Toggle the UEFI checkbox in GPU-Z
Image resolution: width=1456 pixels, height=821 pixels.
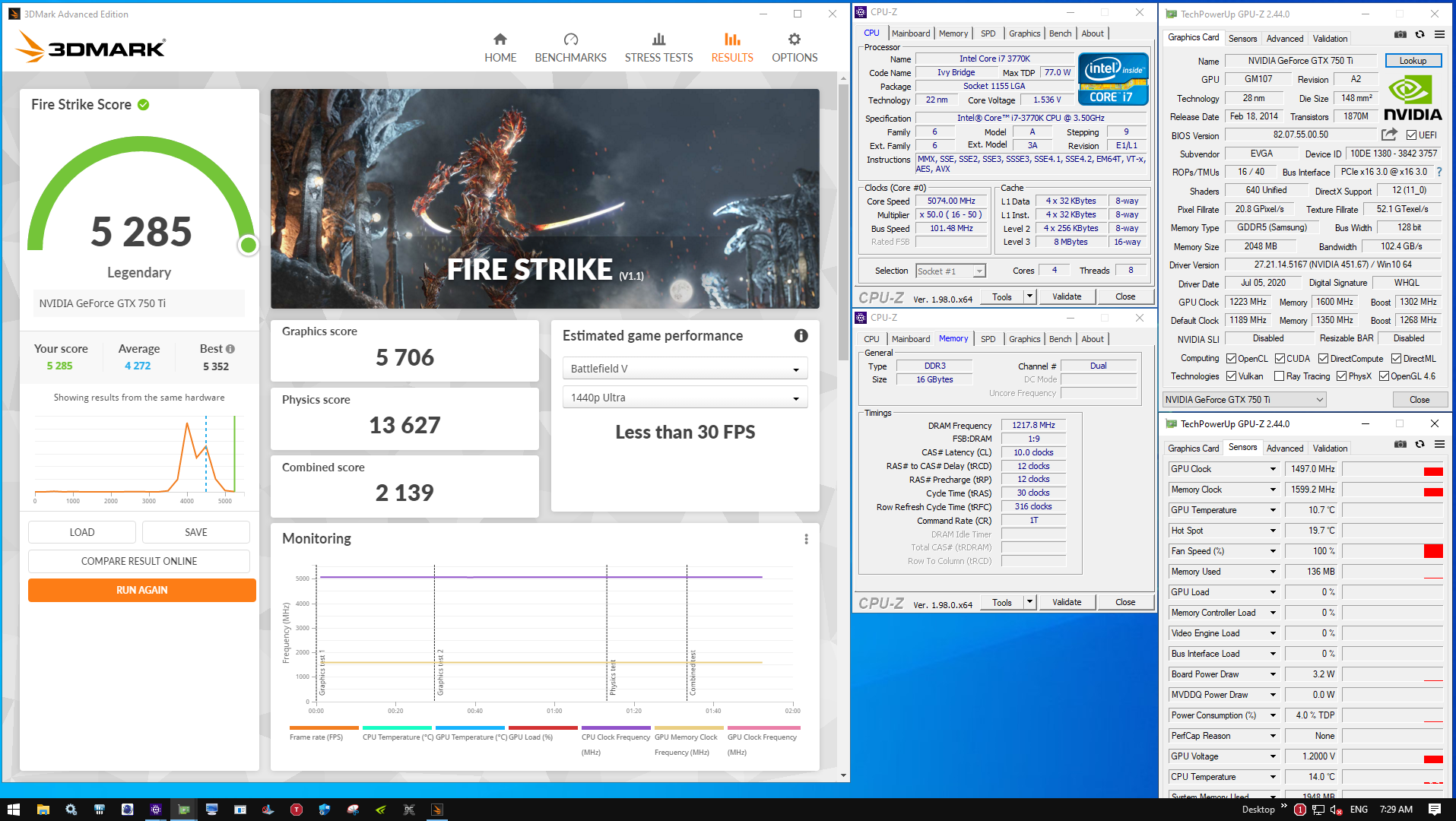pos(1411,135)
